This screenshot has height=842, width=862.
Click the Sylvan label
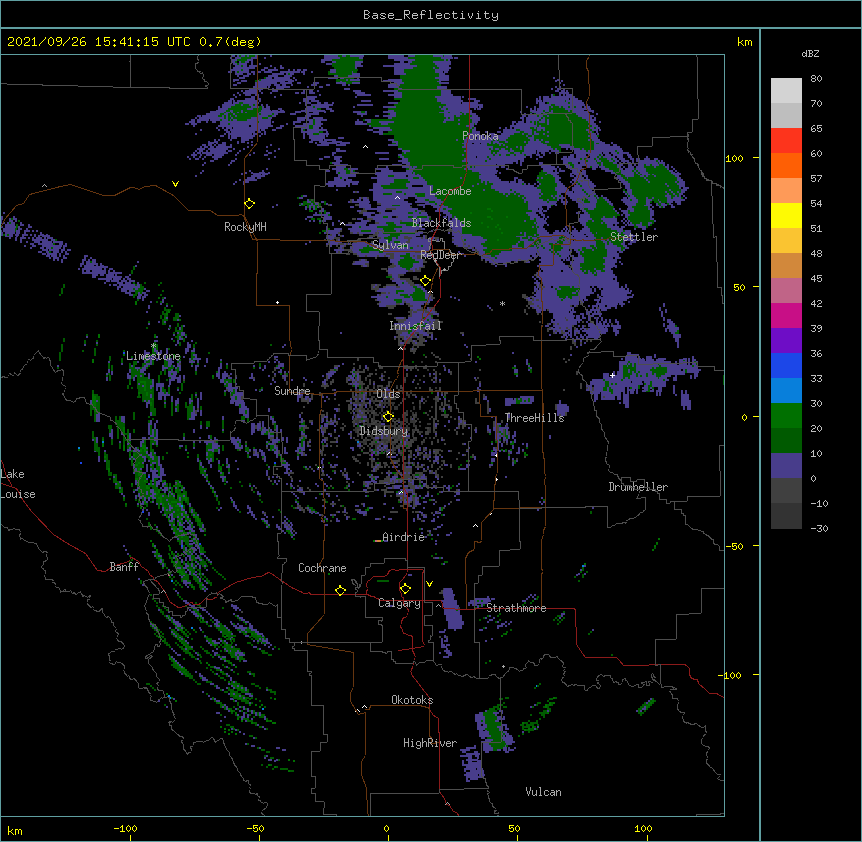pyautogui.click(x=390, y=245)
